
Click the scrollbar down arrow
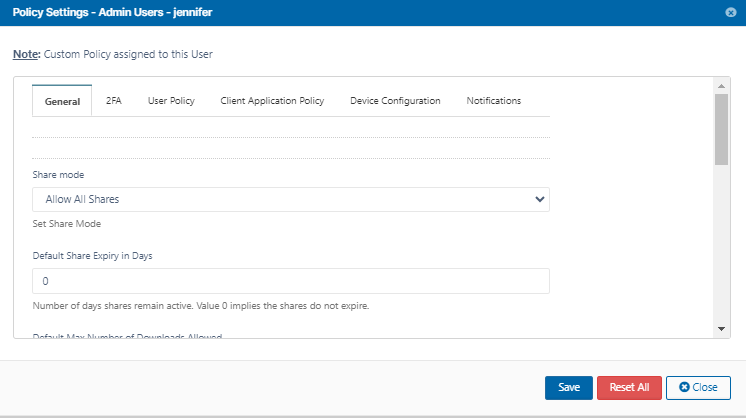tap(721, 328)
